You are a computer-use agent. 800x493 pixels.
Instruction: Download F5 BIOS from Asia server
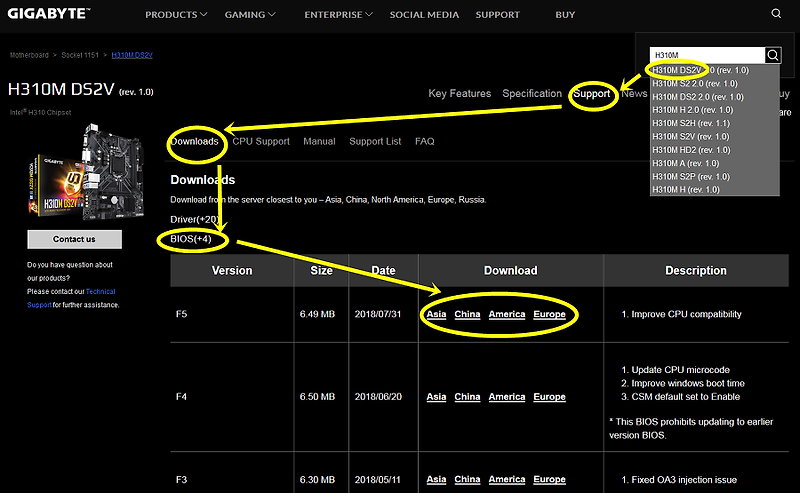pyautogui.click(x=436, y=314)
